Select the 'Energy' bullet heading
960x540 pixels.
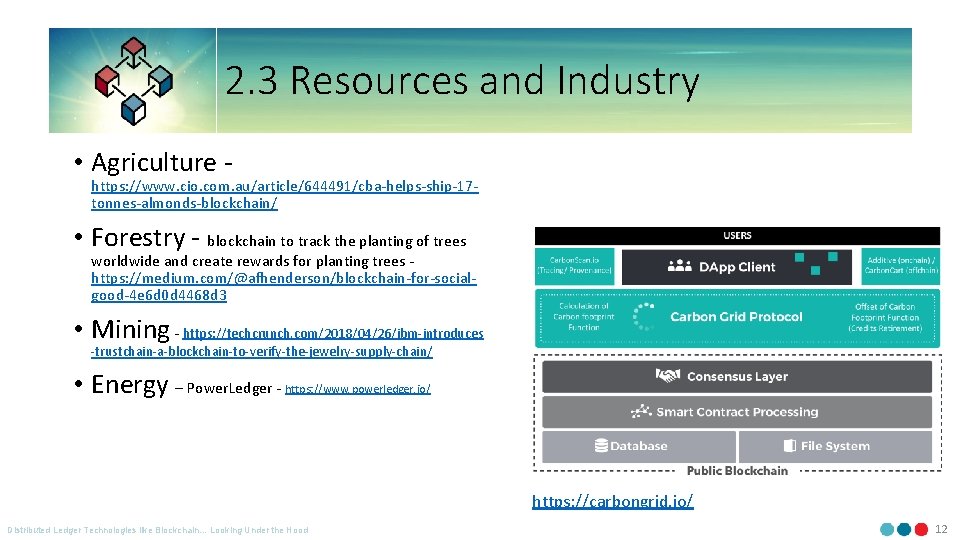click(x=130, y=384)
